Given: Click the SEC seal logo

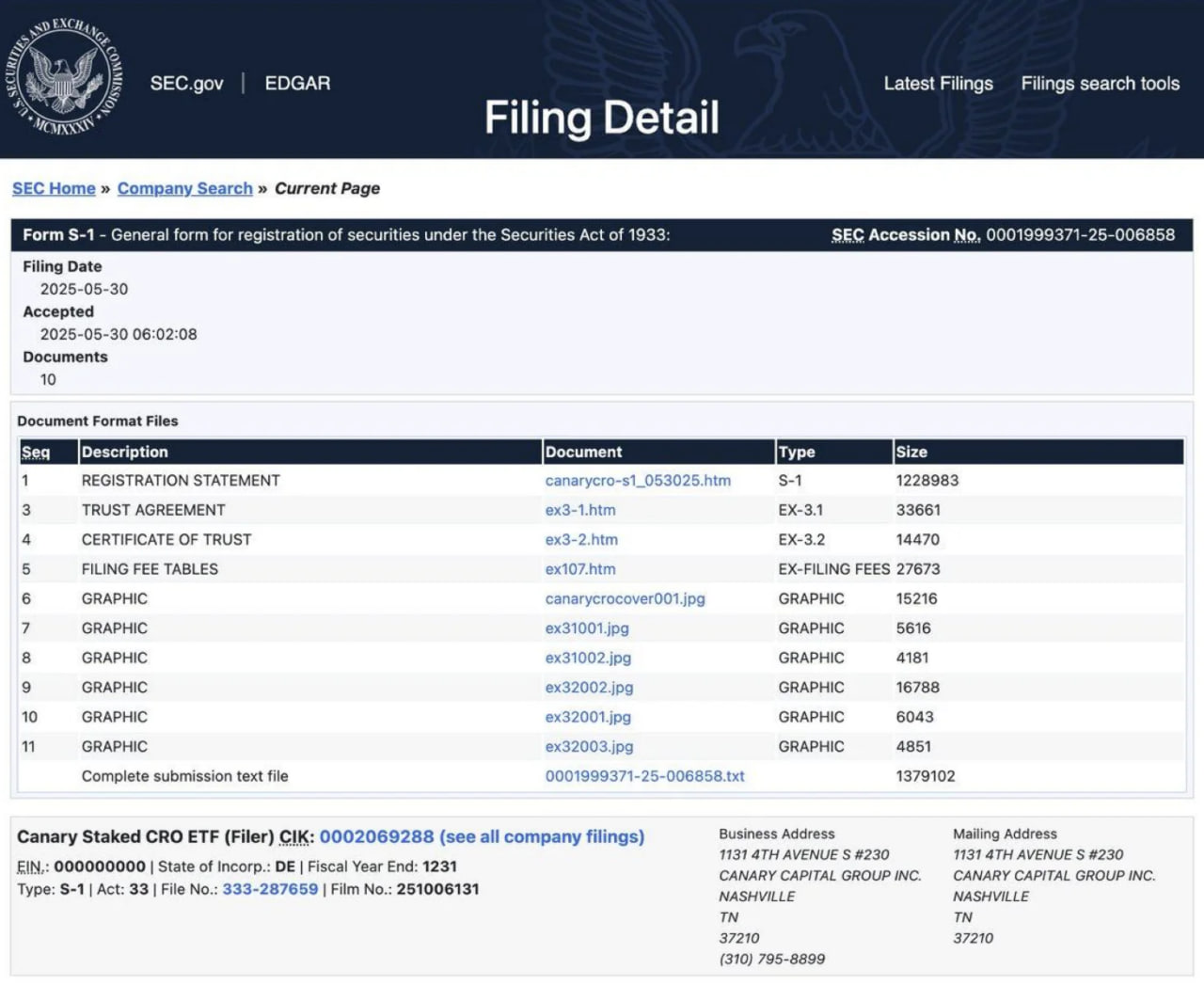Looking at the screenshot, I should [x=64, y=79].
